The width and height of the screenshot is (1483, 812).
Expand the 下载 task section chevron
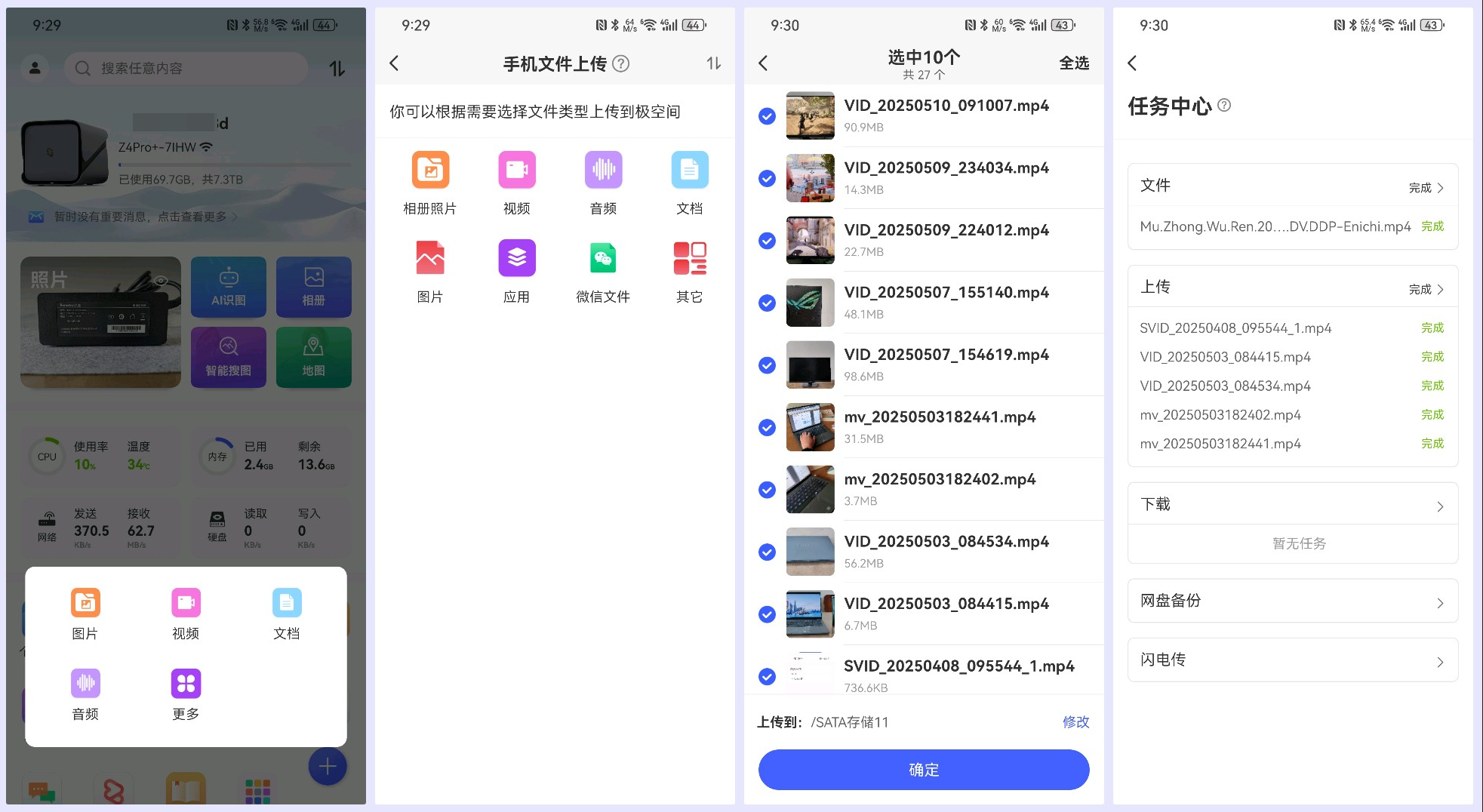coord(1440,506)
